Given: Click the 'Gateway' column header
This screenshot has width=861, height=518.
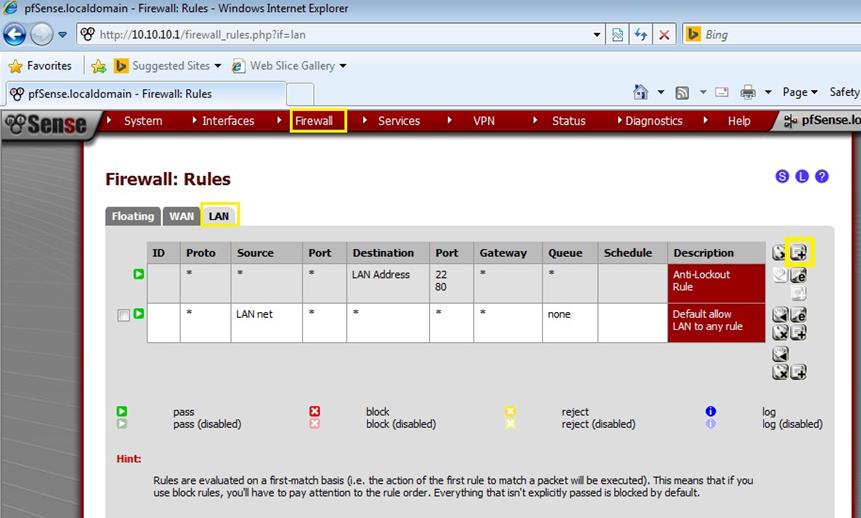Looking at the screenshot, I should point(507,253).
